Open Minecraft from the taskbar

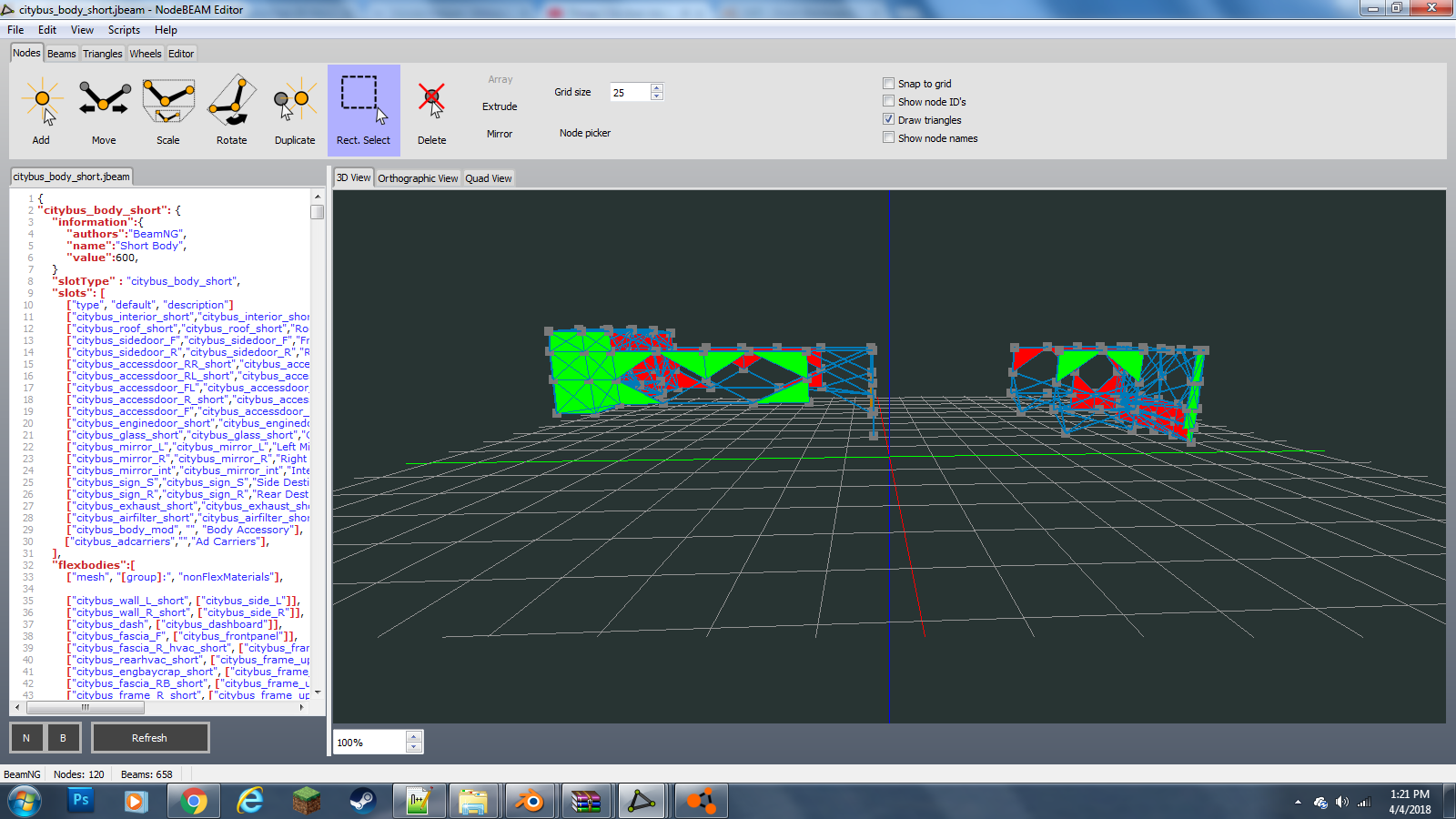pyautogui.click(x=306, y=801)
